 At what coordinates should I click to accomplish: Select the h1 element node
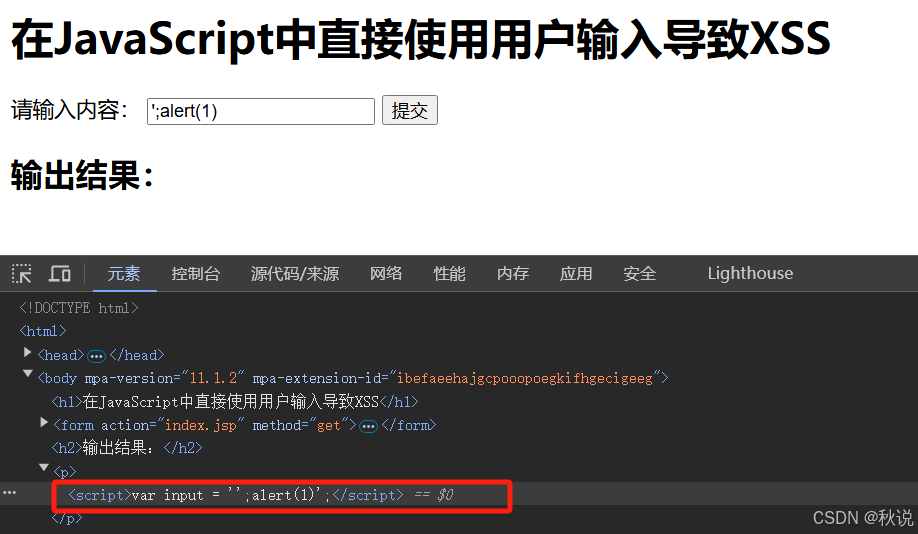coord(235,402)
